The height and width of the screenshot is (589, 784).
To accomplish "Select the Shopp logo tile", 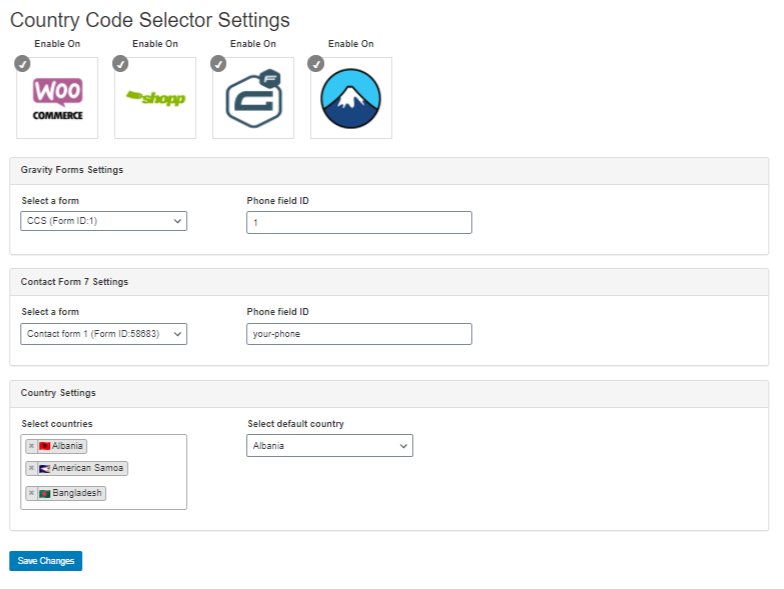I will 155,98.
